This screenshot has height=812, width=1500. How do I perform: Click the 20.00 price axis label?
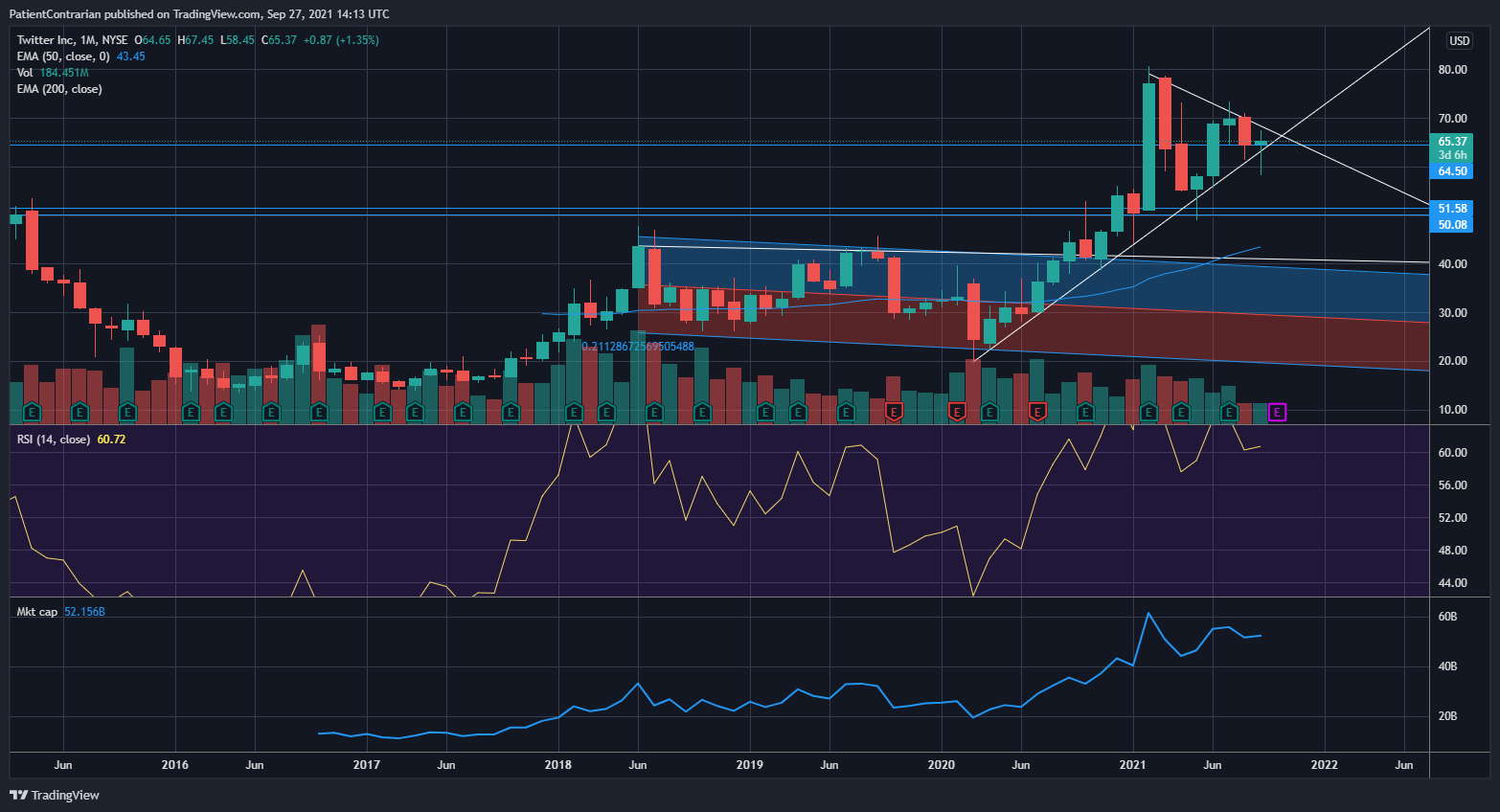pos(1452,361)
